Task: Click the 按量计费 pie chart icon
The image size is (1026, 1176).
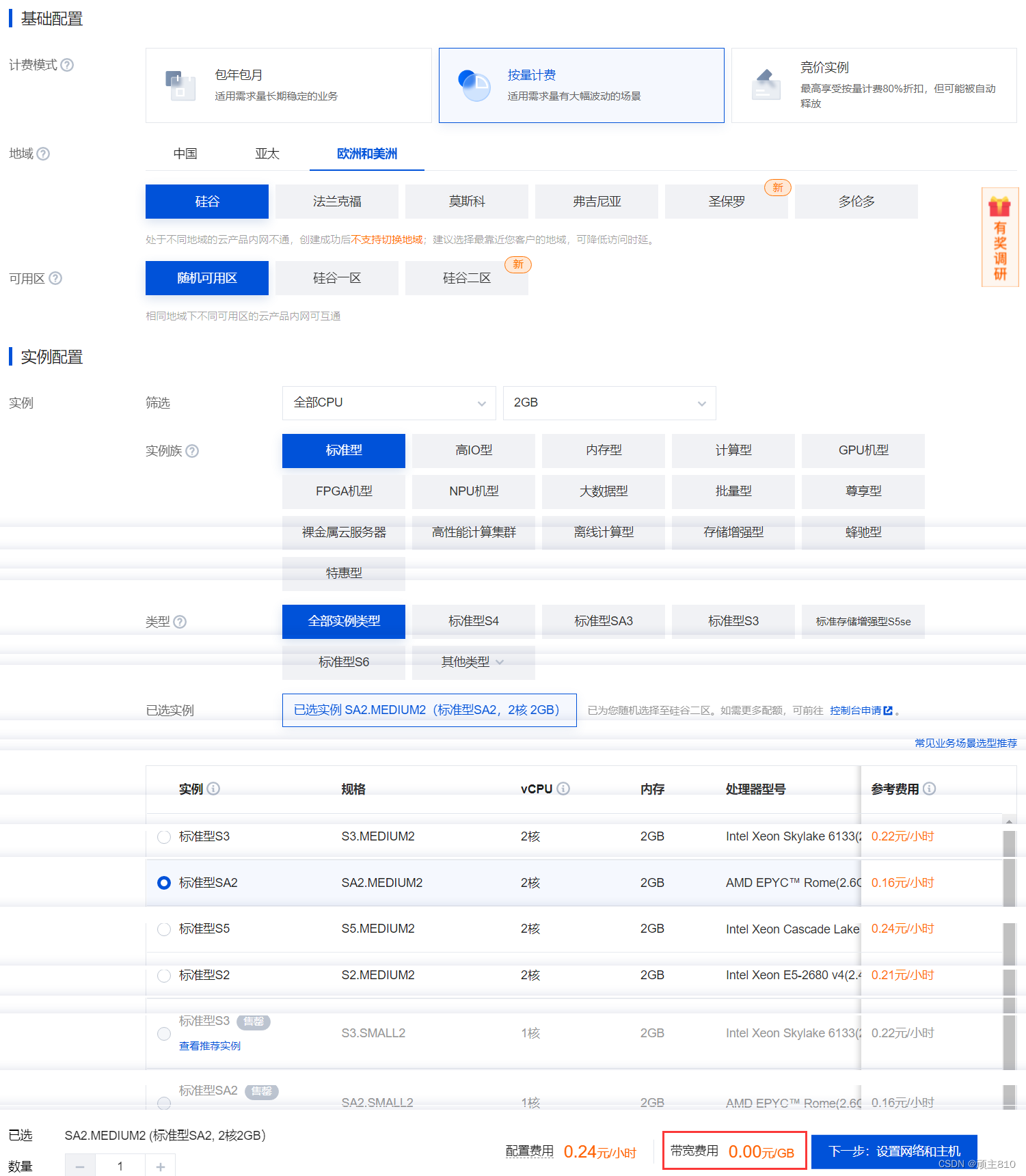Action: pos(474,85)
